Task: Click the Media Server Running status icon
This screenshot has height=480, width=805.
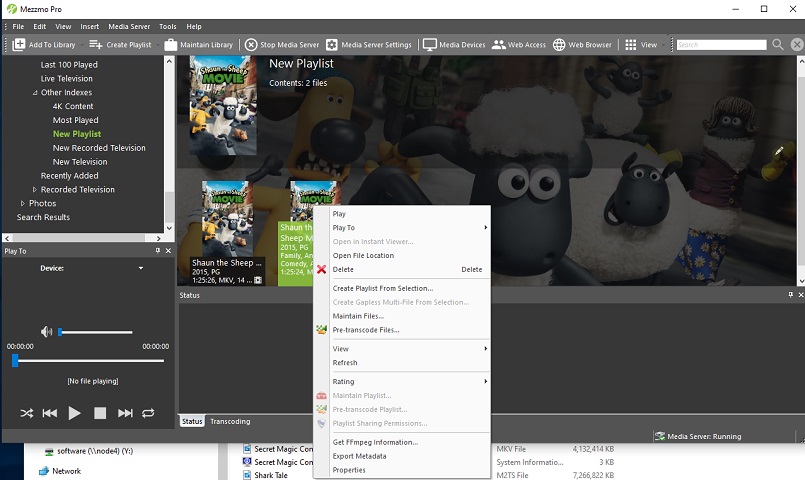Action: point(660,436)
